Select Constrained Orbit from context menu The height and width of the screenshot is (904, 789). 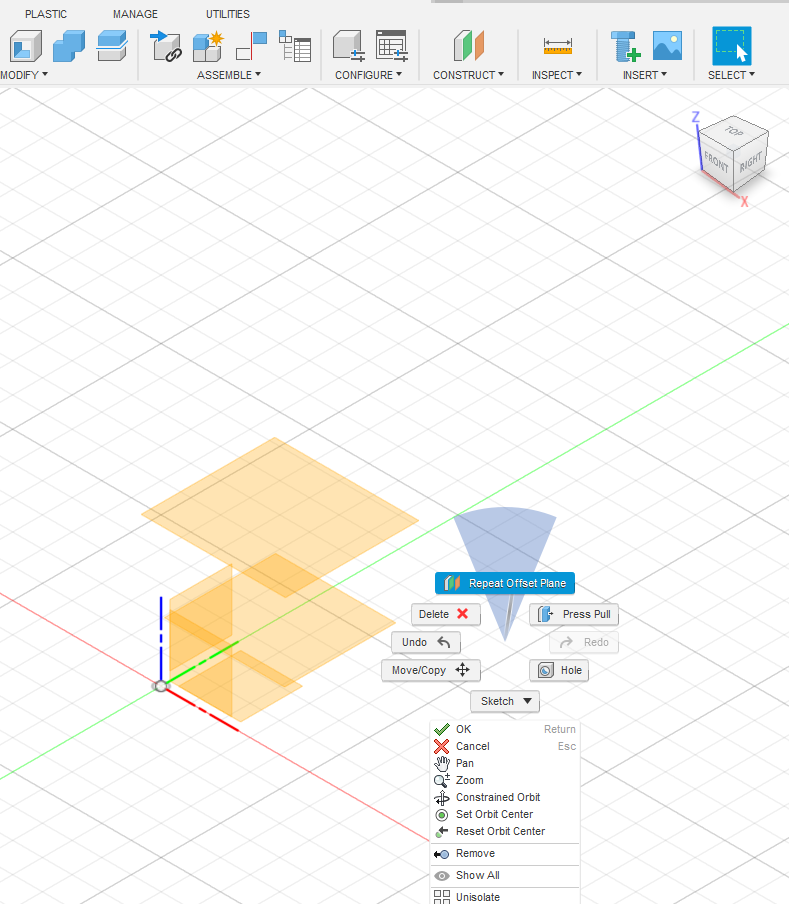click(497, 797)
